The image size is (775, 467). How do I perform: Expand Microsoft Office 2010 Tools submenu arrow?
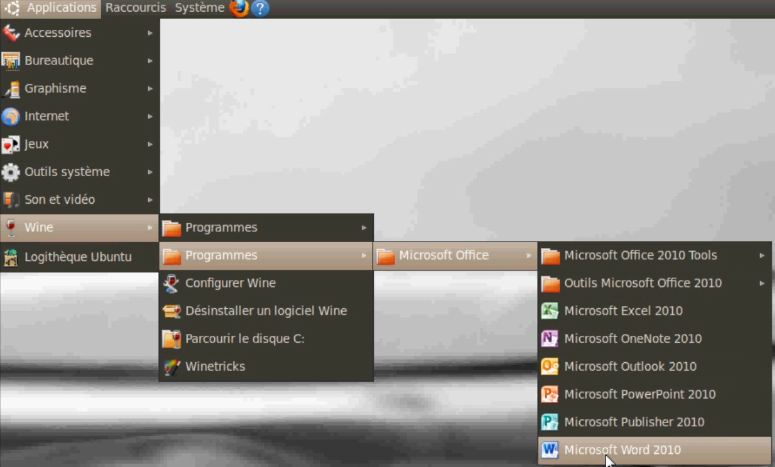(762, 255)
